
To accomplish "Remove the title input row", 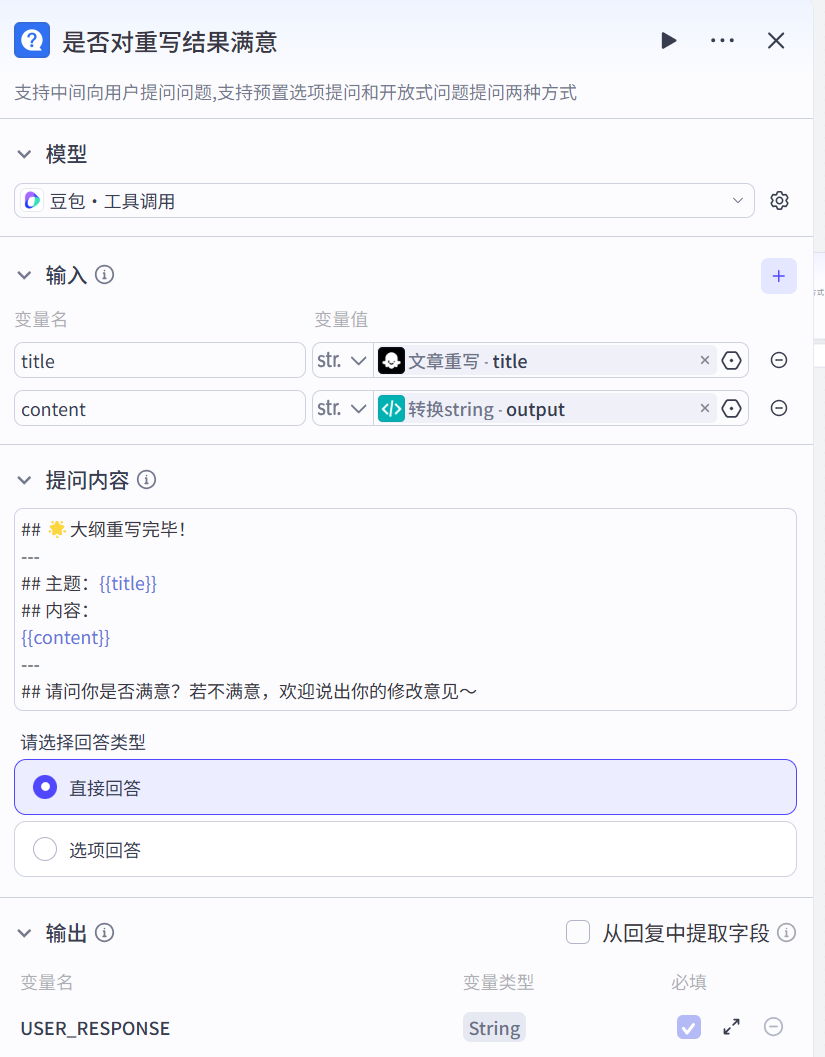I will 778,360.
